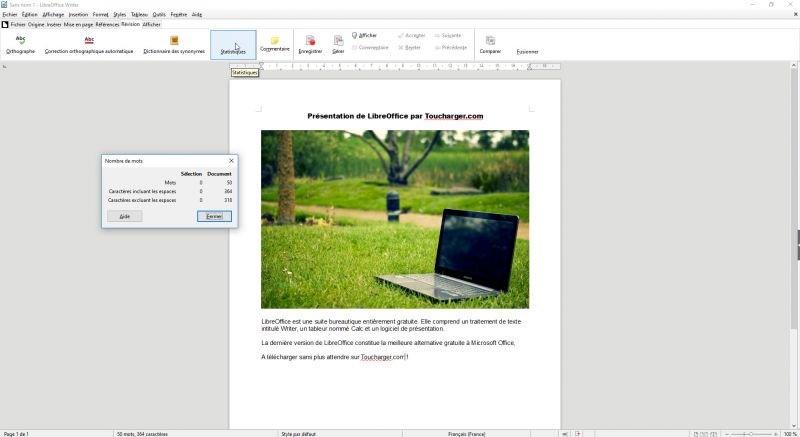Click Fusionner documents in ribbon

tap(527, 52)
